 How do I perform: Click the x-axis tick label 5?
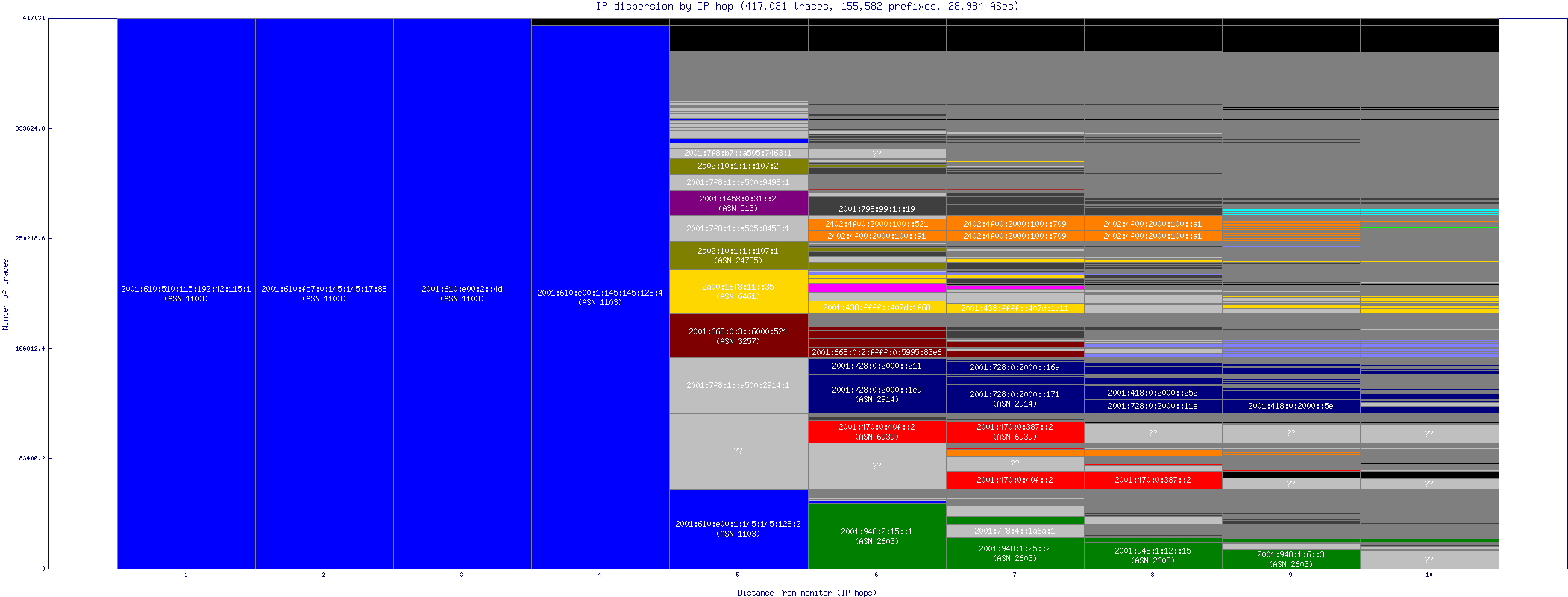(x=738, y=575)
